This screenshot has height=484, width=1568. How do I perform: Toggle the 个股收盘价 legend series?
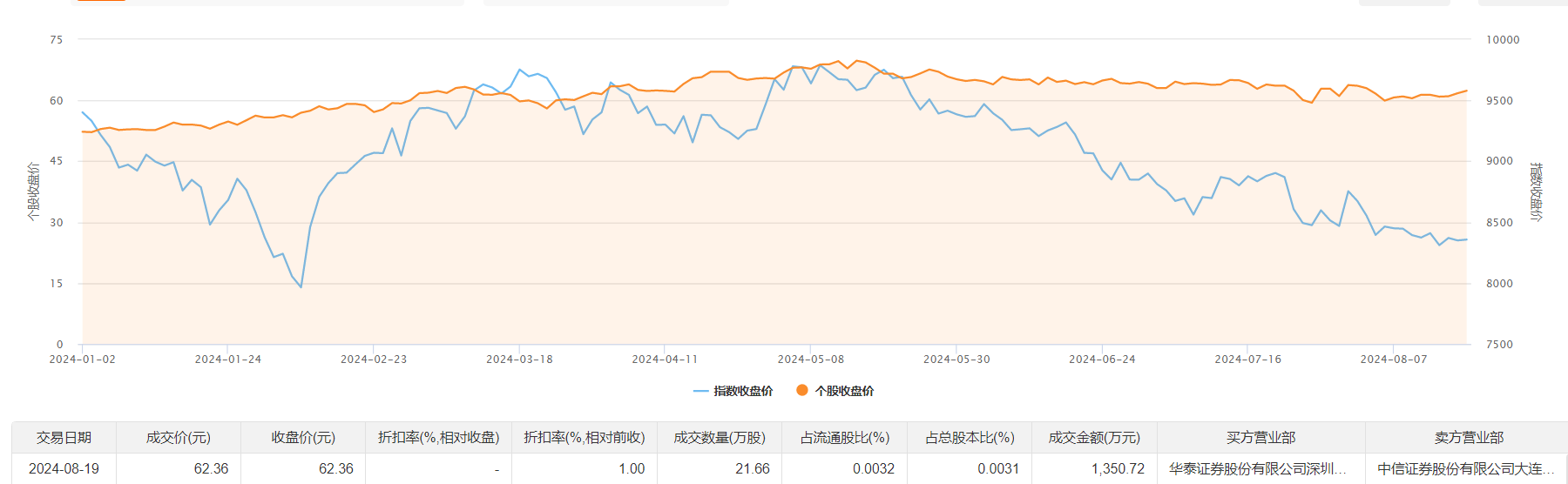[x=835, y=391]
